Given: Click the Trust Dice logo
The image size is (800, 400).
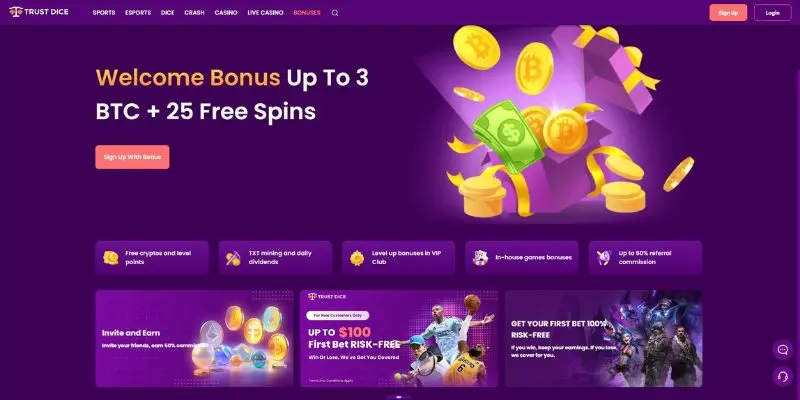Looking at the screenshot, I should pos(39,11).
